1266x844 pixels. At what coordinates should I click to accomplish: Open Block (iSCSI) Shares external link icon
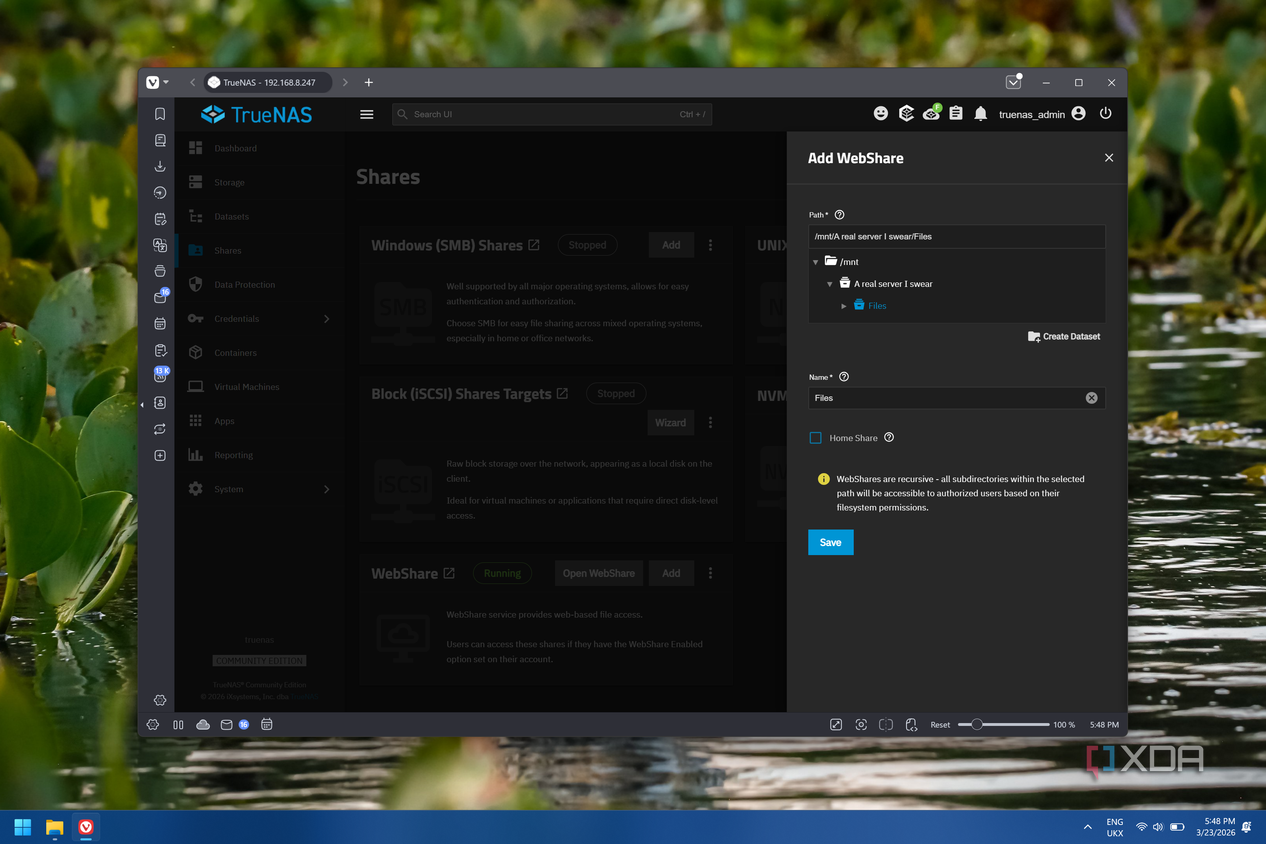coord(562,394)
